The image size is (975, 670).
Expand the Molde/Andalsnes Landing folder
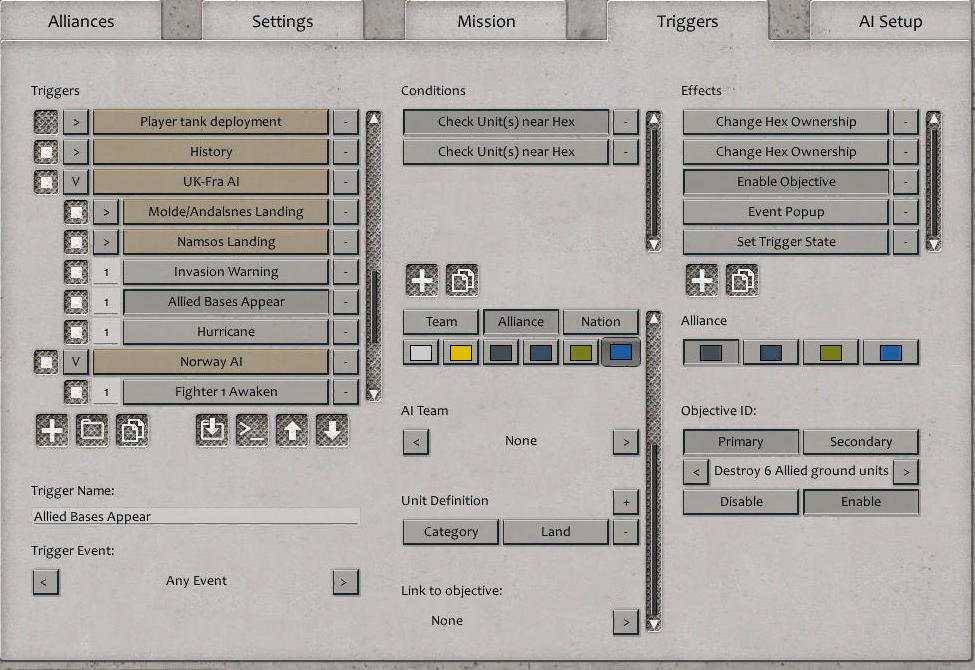(106, 212)
